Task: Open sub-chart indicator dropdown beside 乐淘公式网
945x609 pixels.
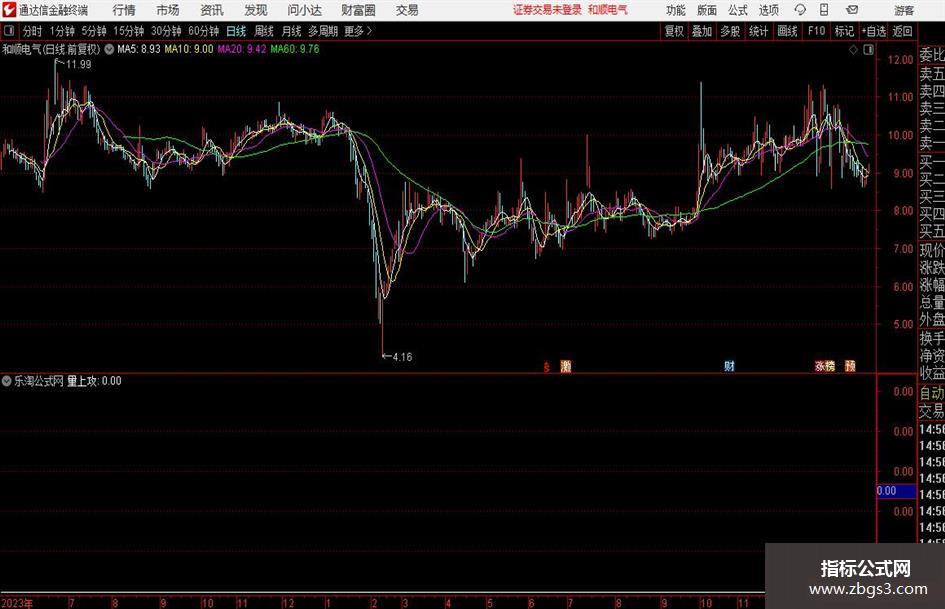Action: pos(7,381)
